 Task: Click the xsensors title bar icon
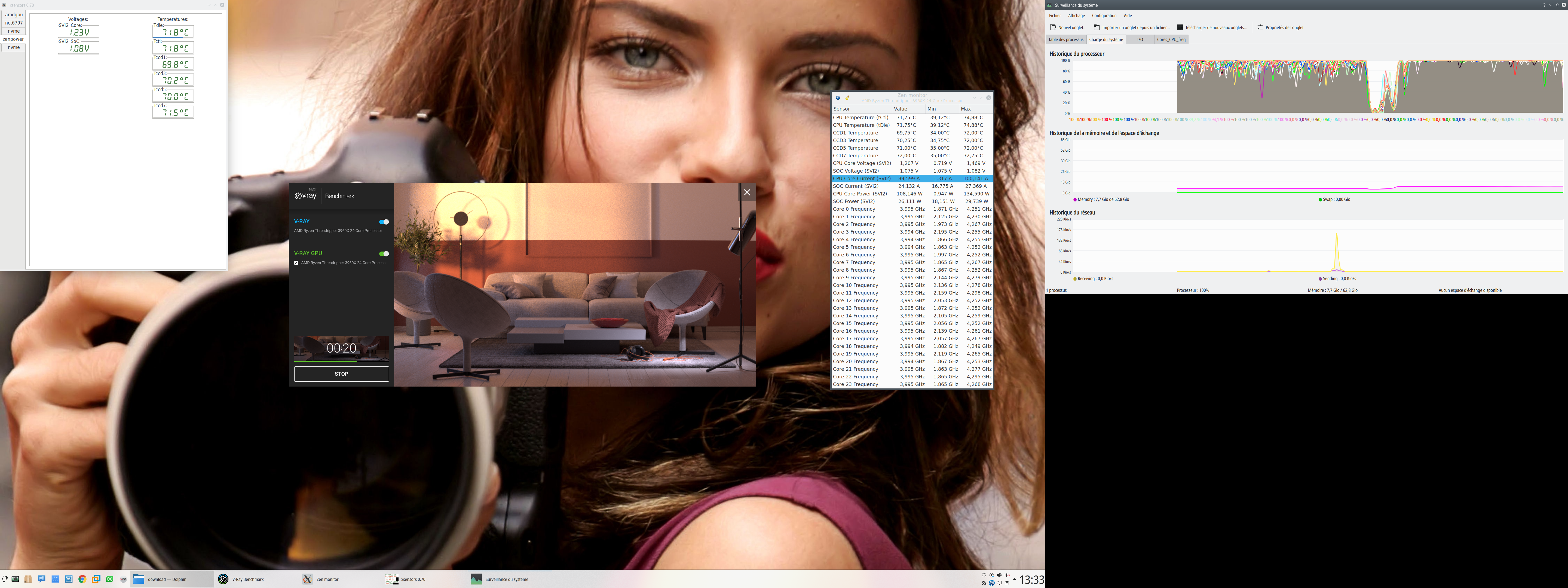[4, 5]
